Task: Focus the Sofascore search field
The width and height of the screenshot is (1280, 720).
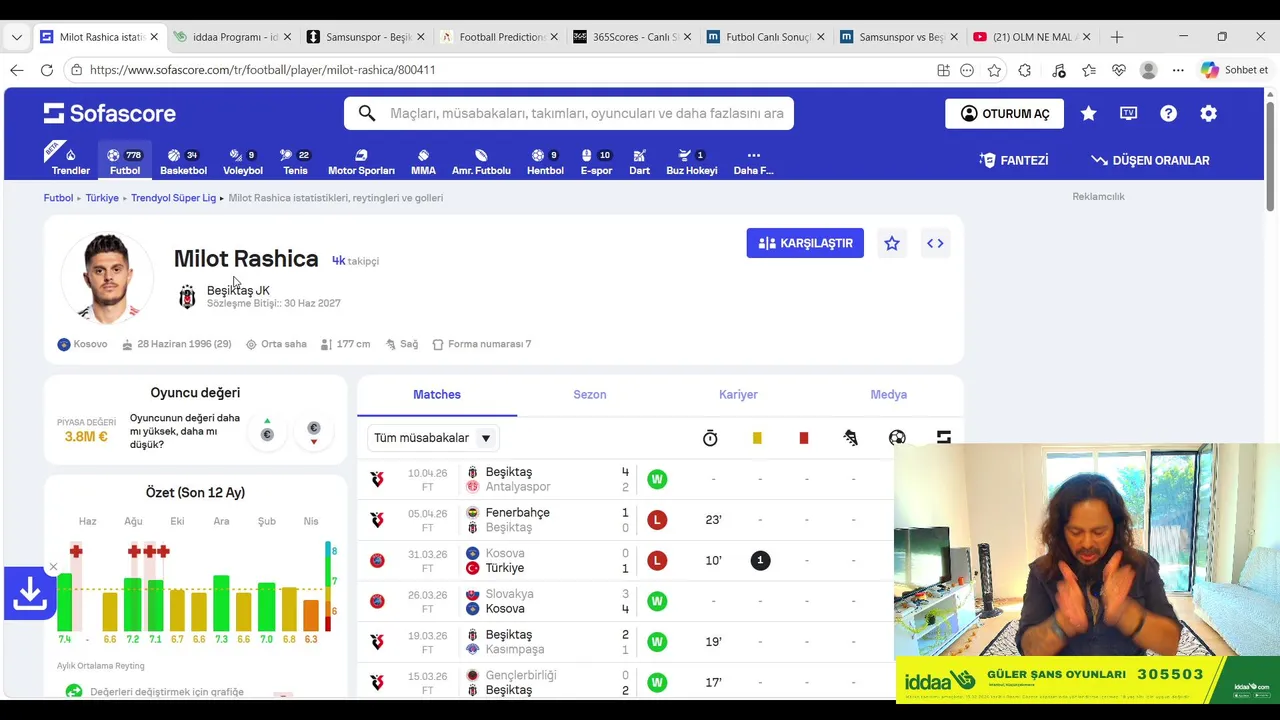Action: [569, 113]
